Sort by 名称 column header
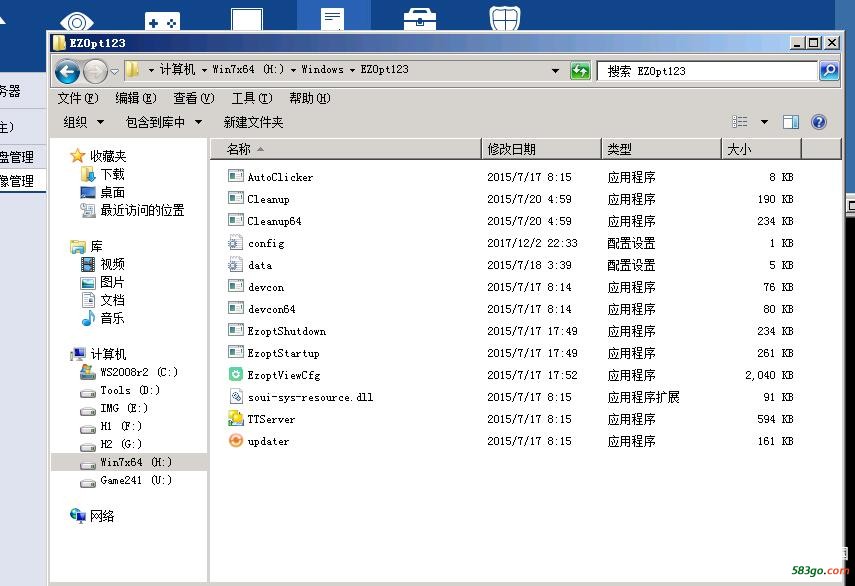Screen dimensions: 855x586 (x=346, y=149)
